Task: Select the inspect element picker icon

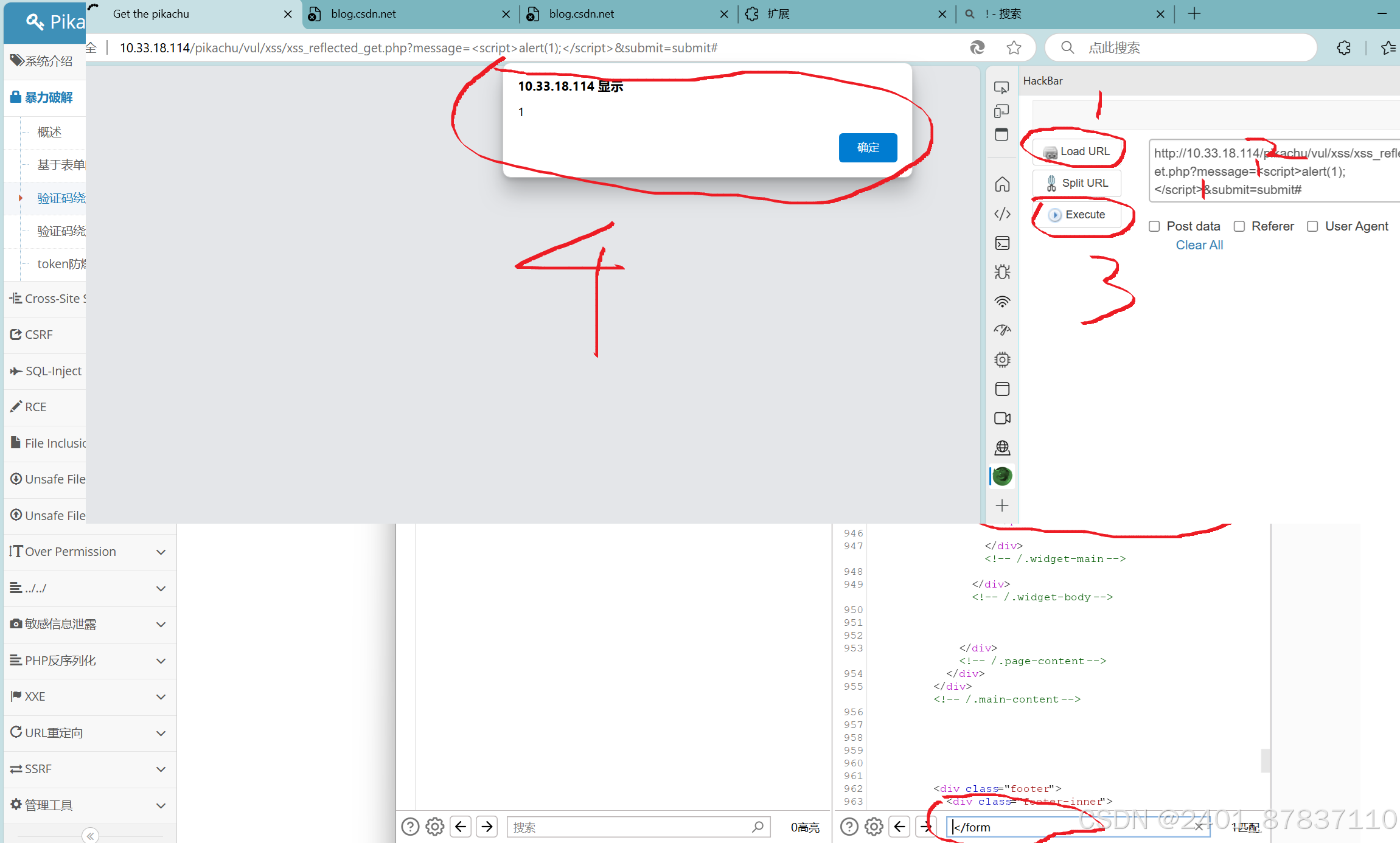Action: [x=1001, y=88]
